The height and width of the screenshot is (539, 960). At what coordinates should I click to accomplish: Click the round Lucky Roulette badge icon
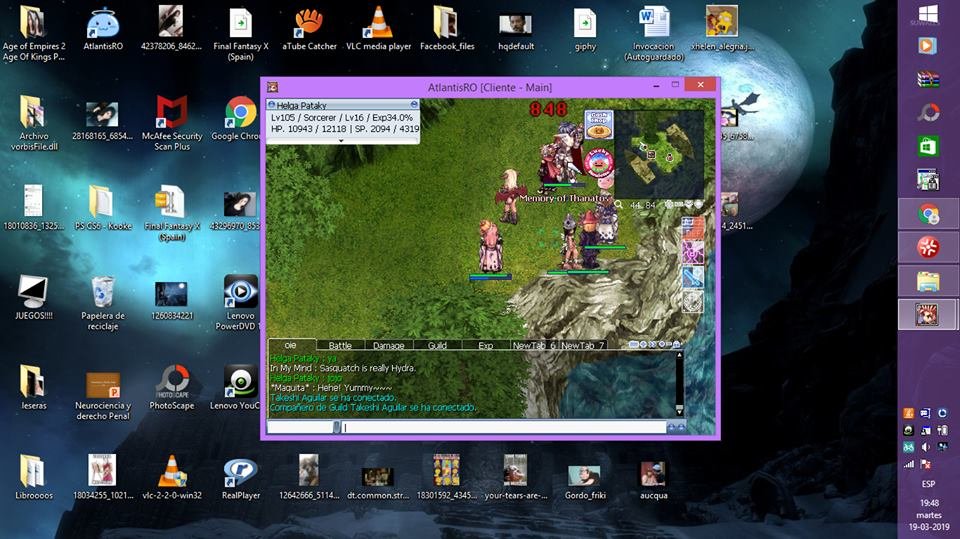pos(598,163)
